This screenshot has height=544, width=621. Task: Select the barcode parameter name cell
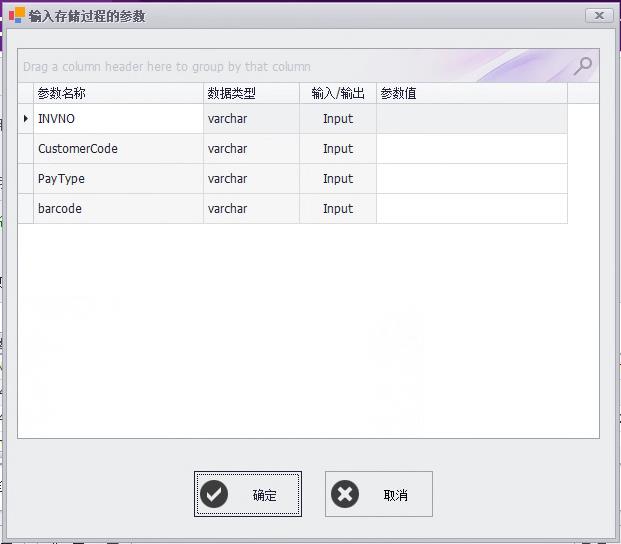pyautogui.click(x=118, y=209)
